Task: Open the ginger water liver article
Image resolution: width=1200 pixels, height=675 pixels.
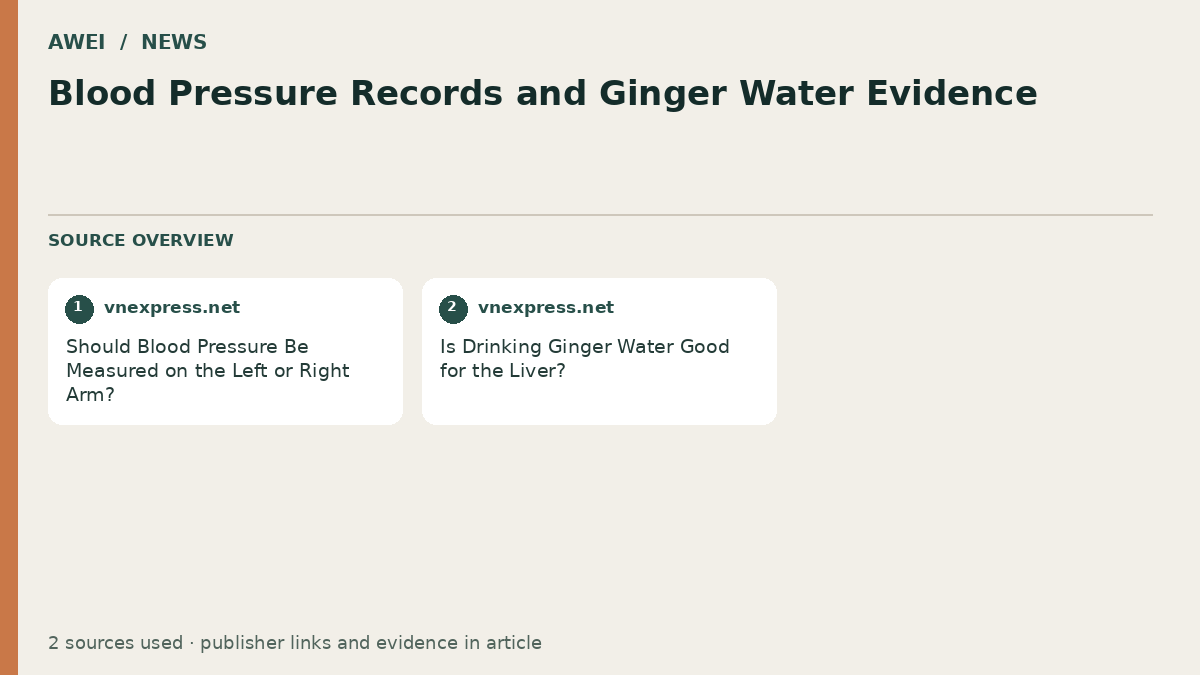Action: [x=585, y=359]
